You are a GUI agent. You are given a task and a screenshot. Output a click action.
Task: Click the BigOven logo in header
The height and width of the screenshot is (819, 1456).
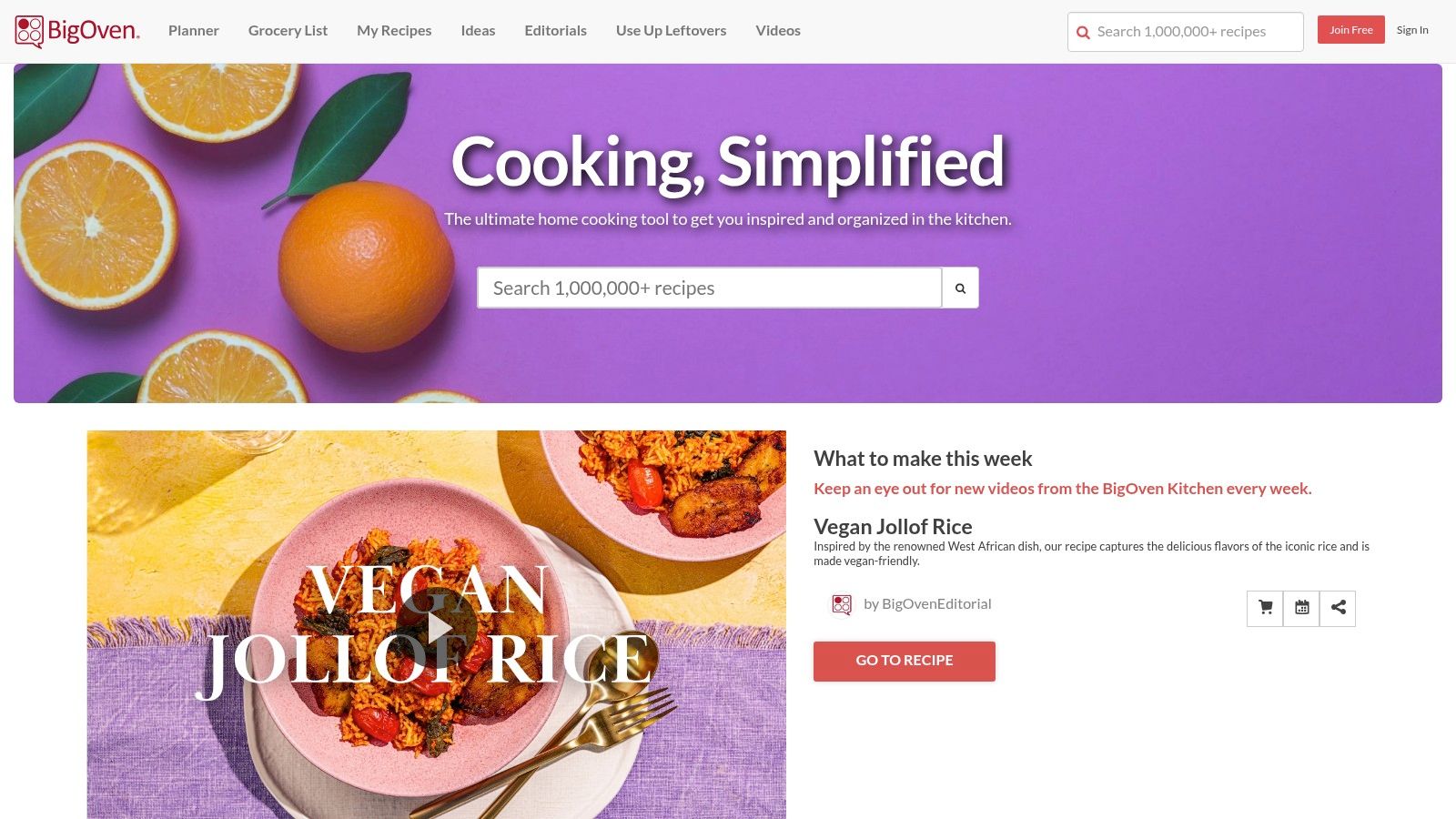[x=77, y=31]
